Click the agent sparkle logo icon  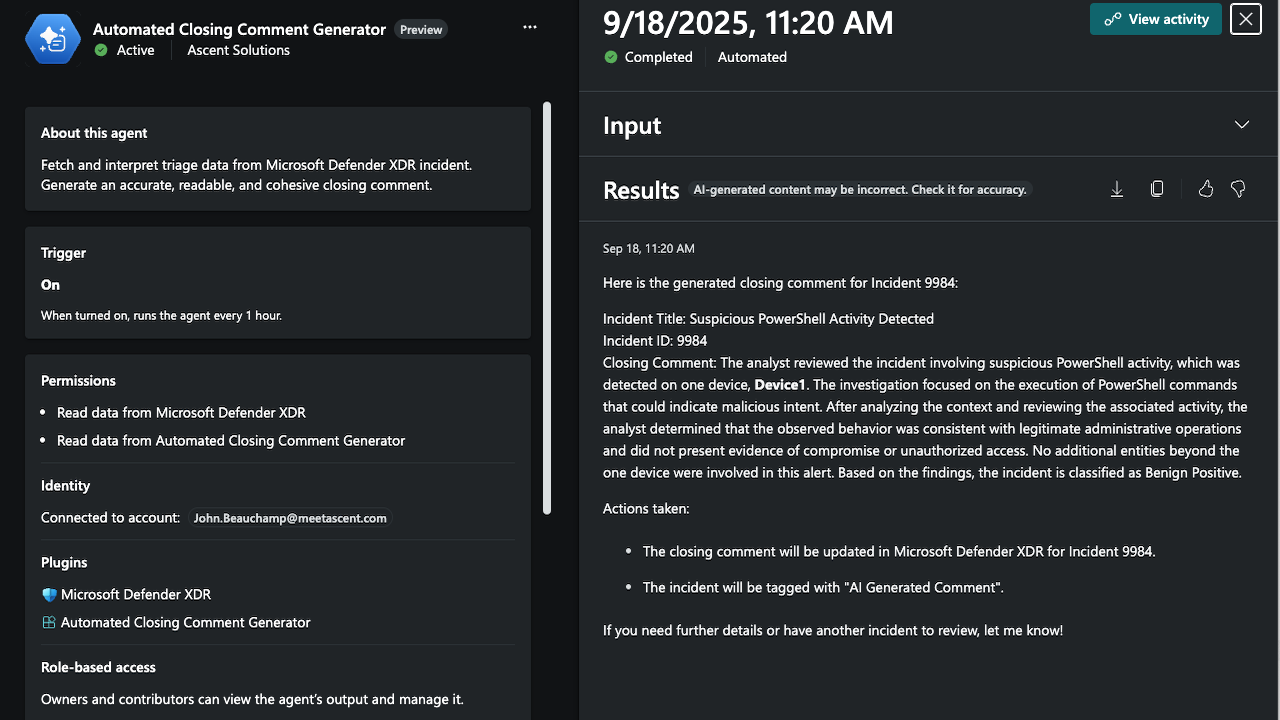pos(52,39)
